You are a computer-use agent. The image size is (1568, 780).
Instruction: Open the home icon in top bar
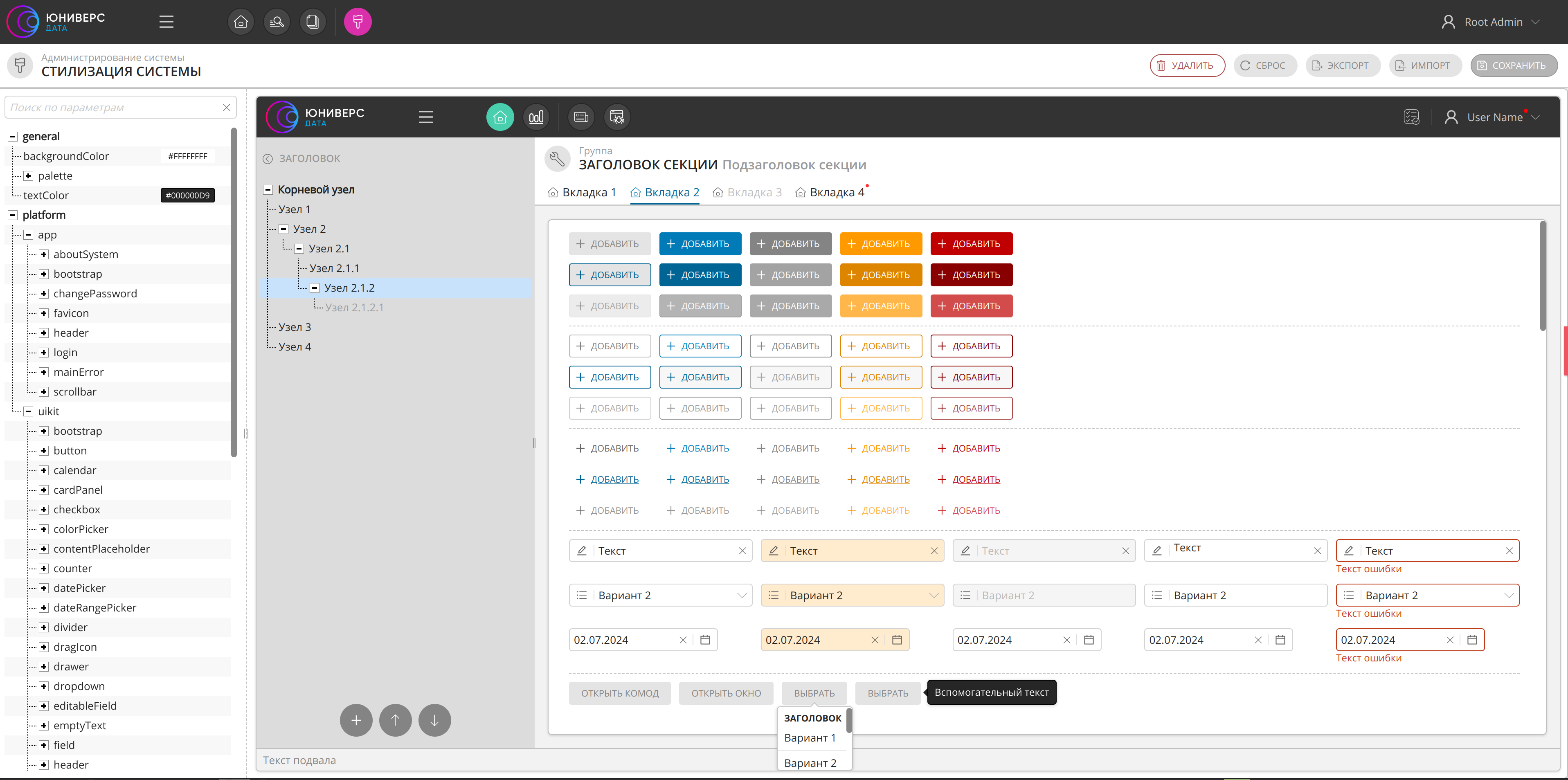point(241,22)
